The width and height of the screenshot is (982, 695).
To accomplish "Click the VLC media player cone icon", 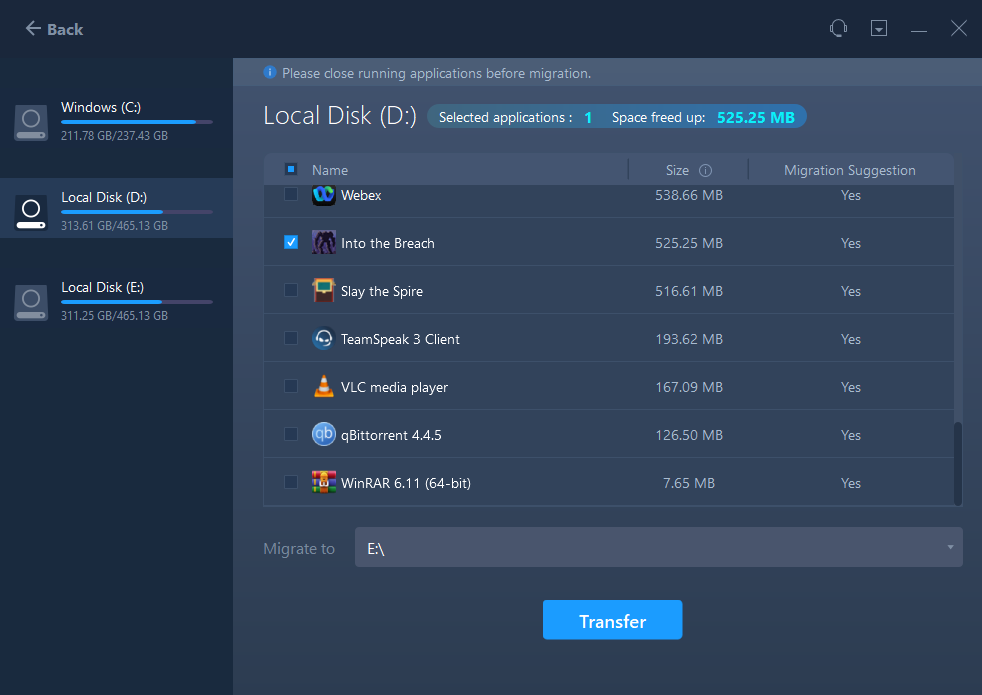I will point(324,386).
